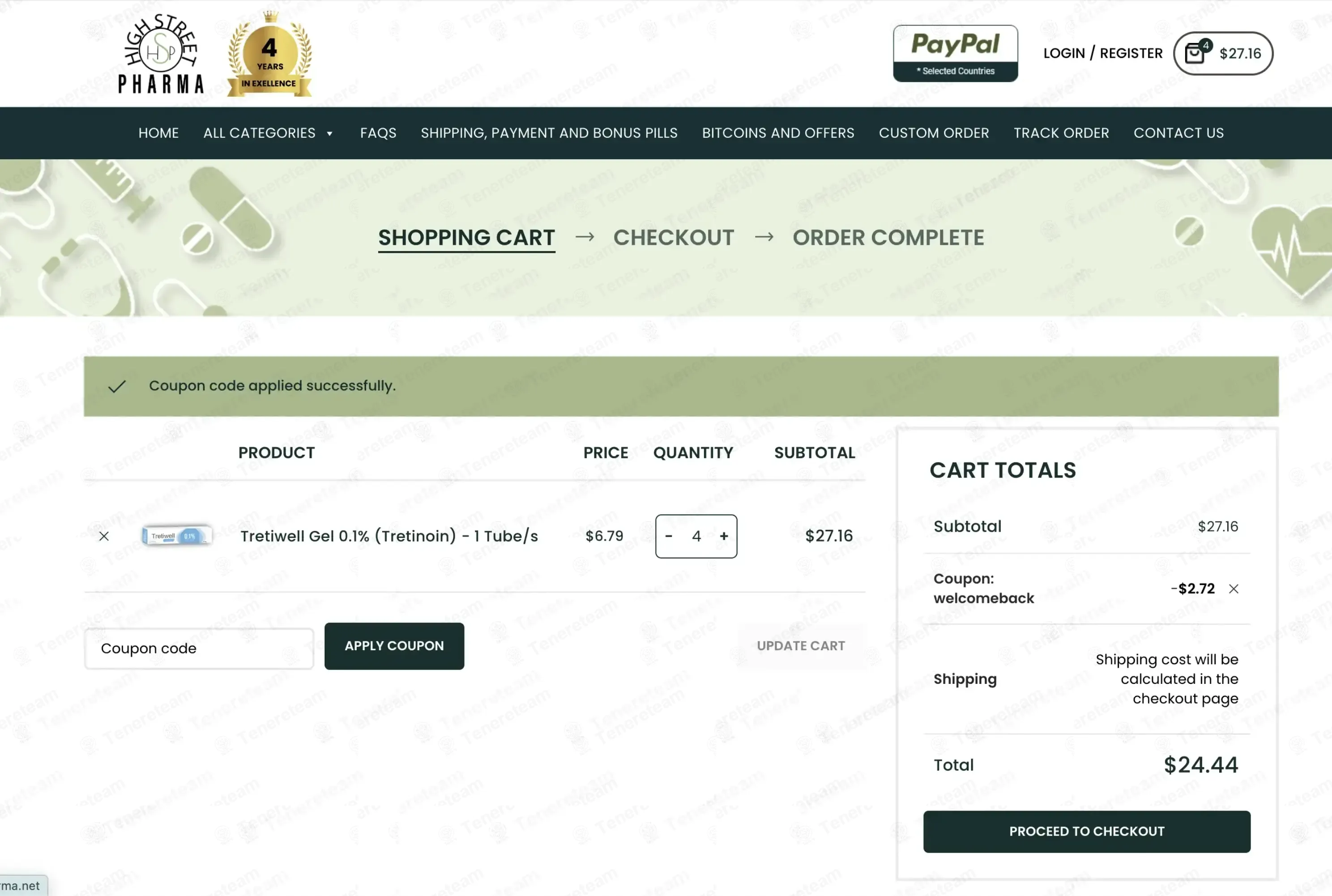The image size is (1332, 896).
Task: Open the Tretiwell Gel product thumbnail
Action: pyautogui.click(x=177, y=536)
